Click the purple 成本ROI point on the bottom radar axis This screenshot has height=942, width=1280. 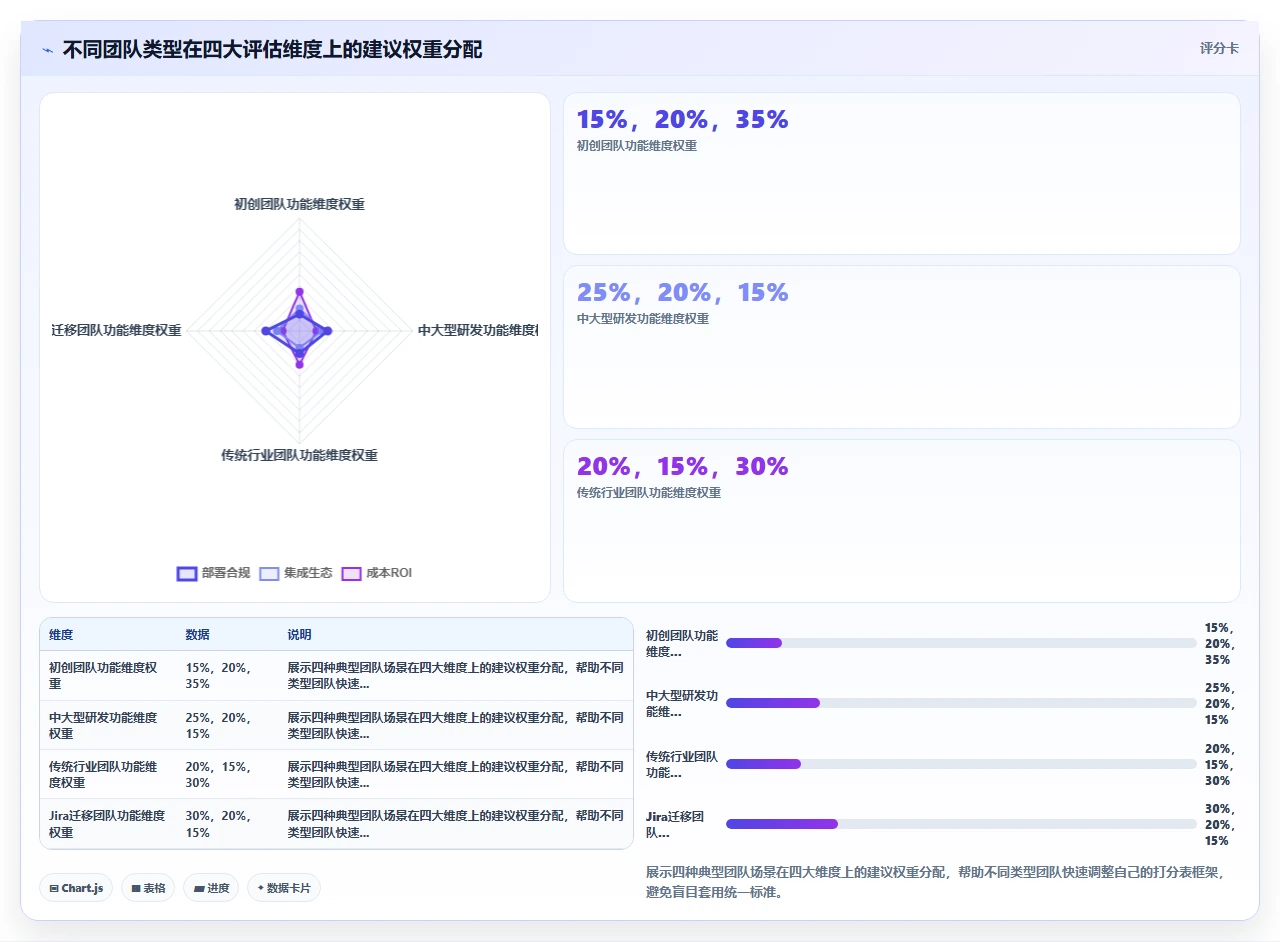click(299, 364)
